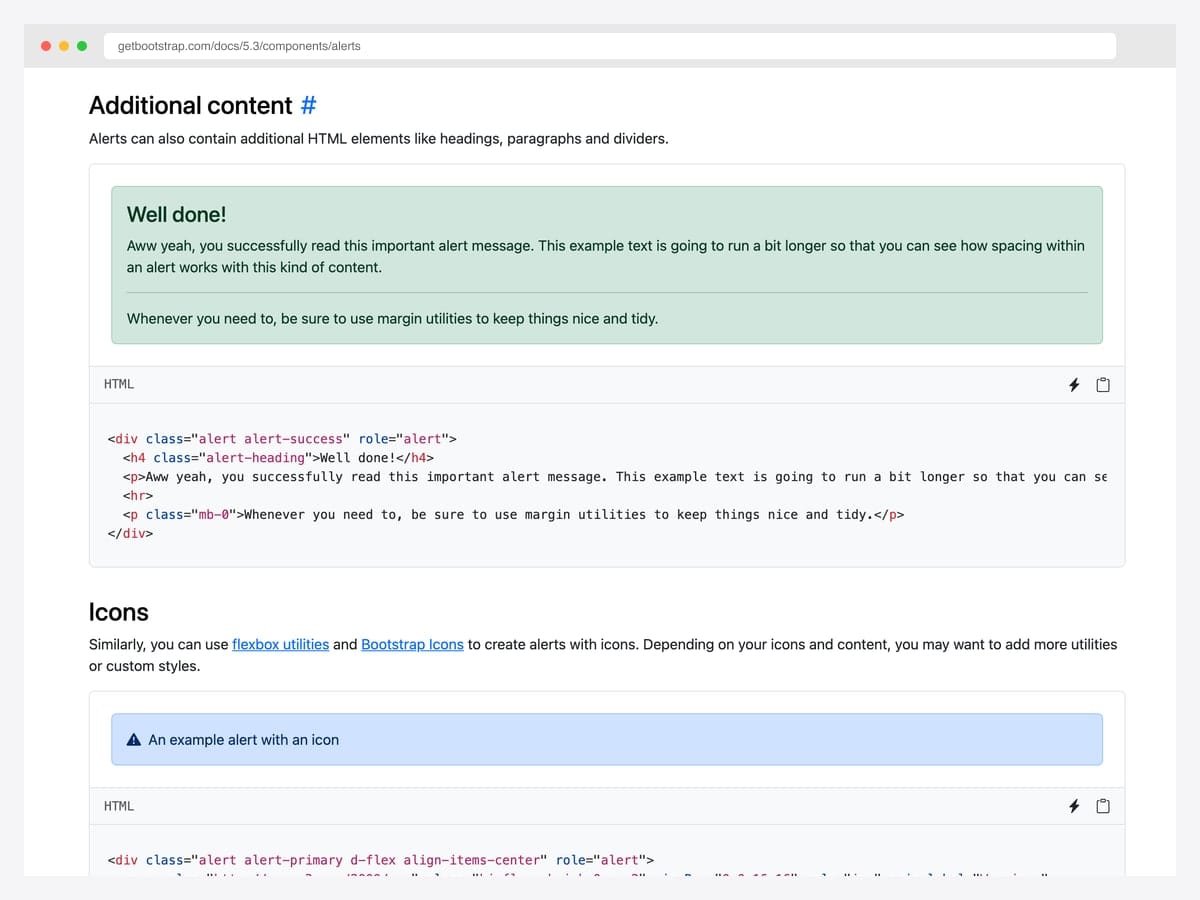This screenshot has height=900, width=1200.
Task: Click the red close window dot
Action: [x=46, y=46]
